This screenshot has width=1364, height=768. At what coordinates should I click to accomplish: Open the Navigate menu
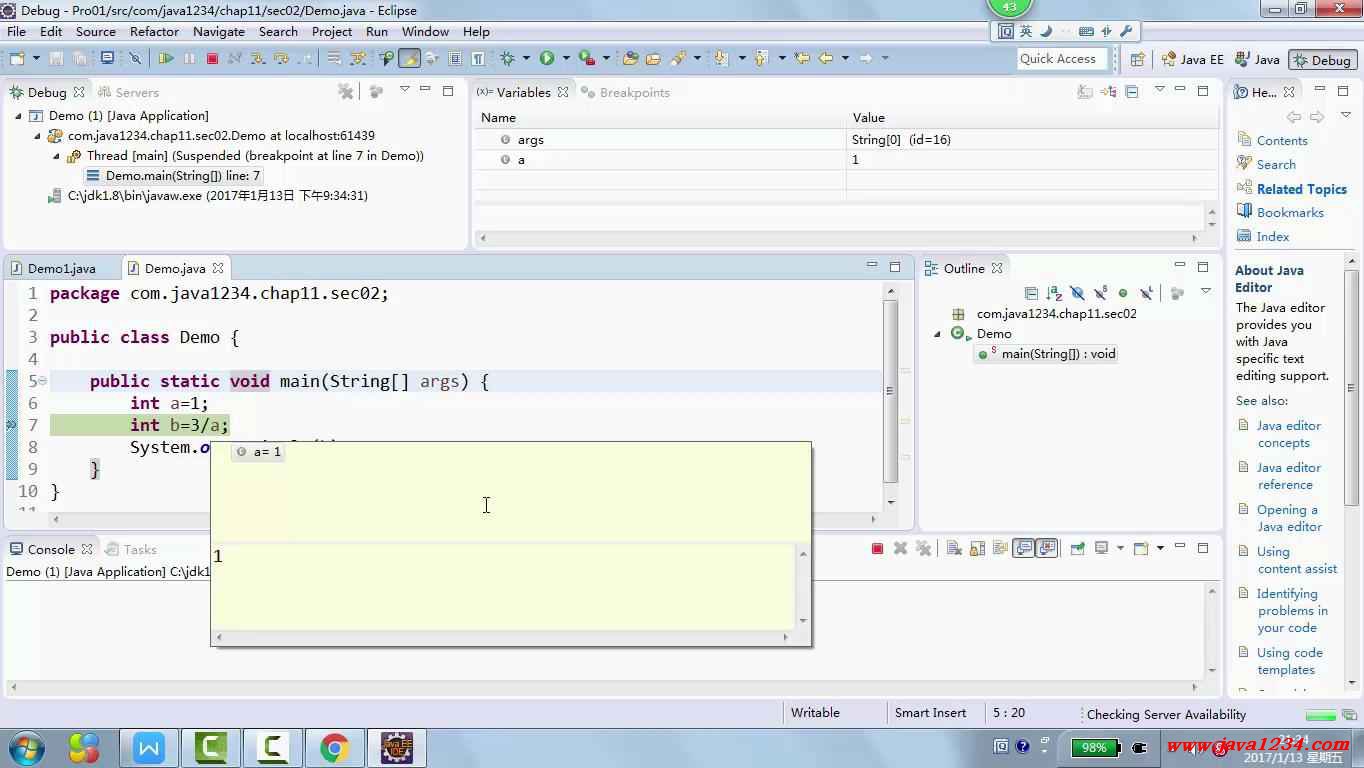[219, 32]
